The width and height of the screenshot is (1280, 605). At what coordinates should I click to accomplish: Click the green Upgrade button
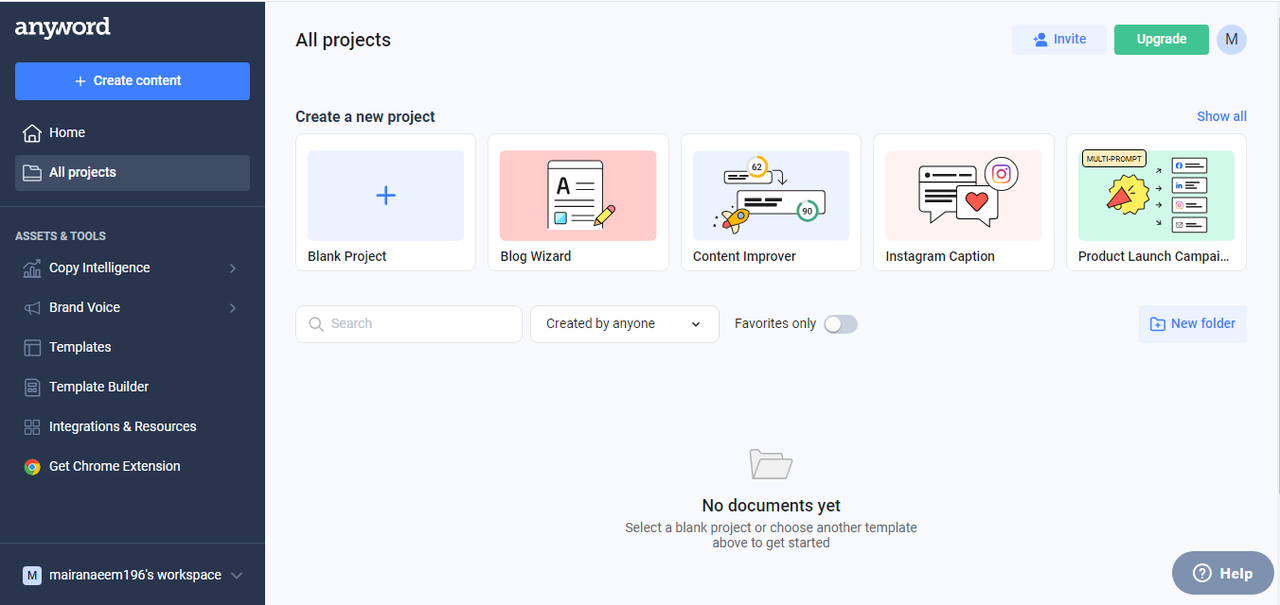tap(1161, 39)
